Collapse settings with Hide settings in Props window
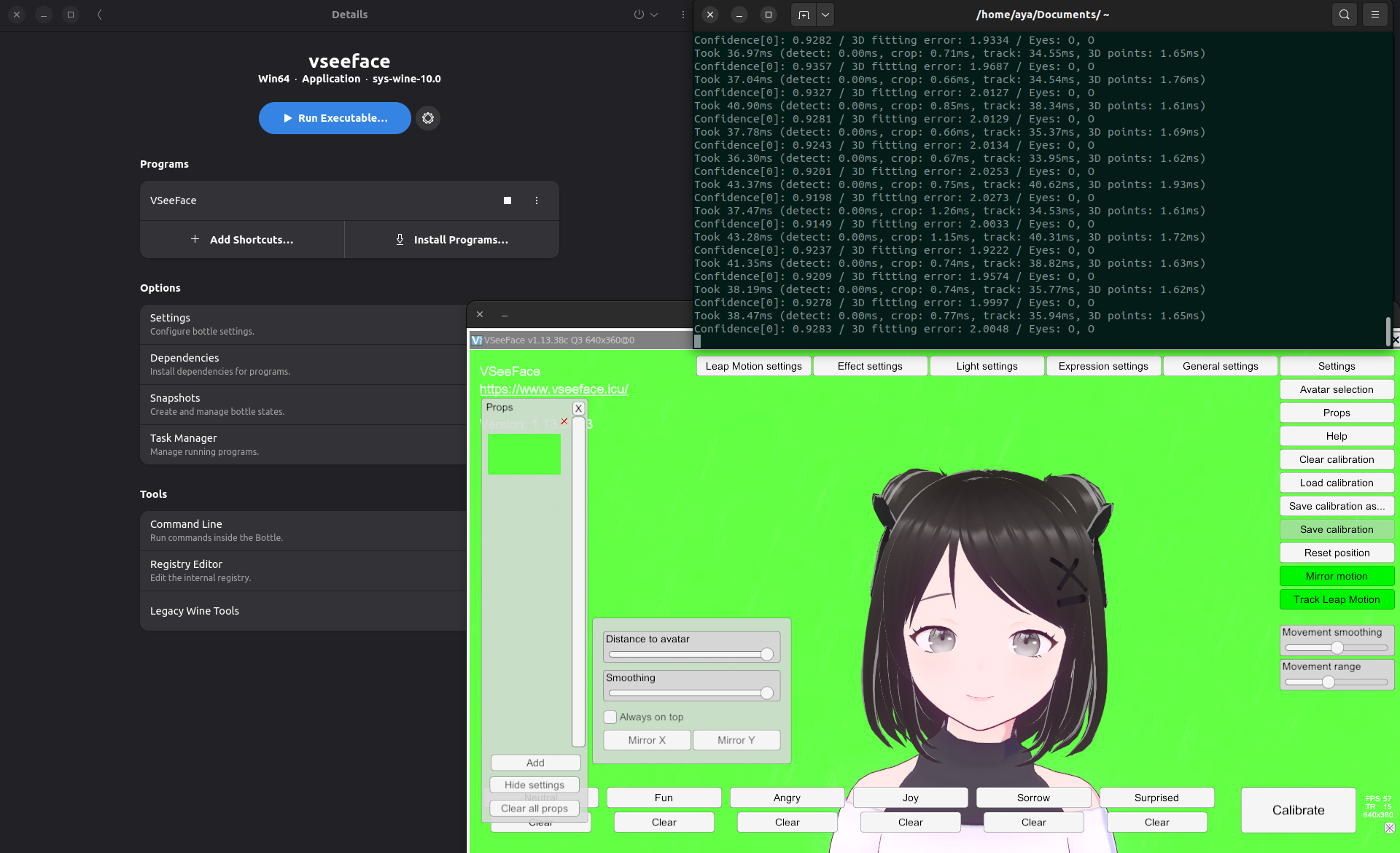 534,784
